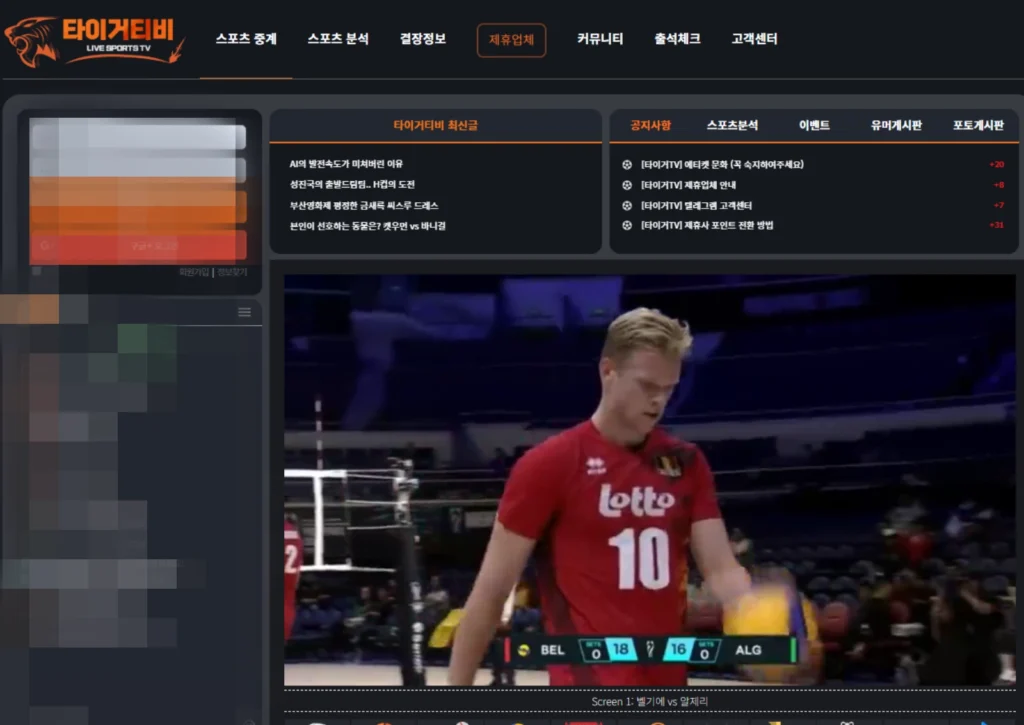This screenshot has height=725, width=1024.
Task: Click the 타이거티비 tiger logo
Action: pos(94,40)
